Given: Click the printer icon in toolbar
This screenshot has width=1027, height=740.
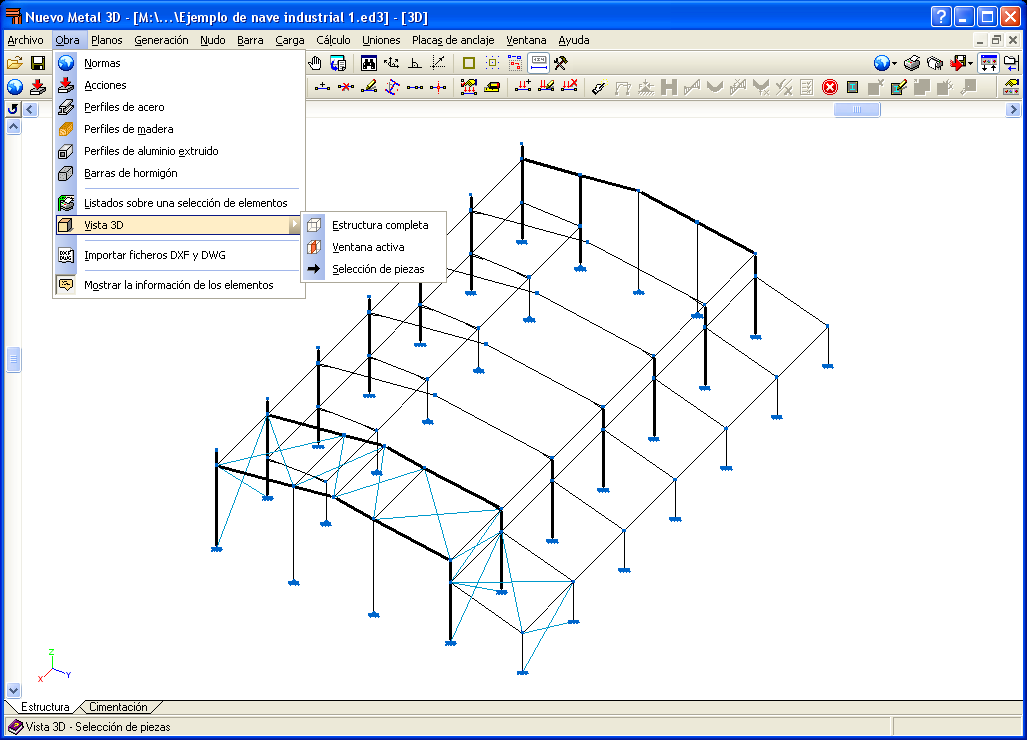Looking at the screenshot, I should (x=912, y=63).
